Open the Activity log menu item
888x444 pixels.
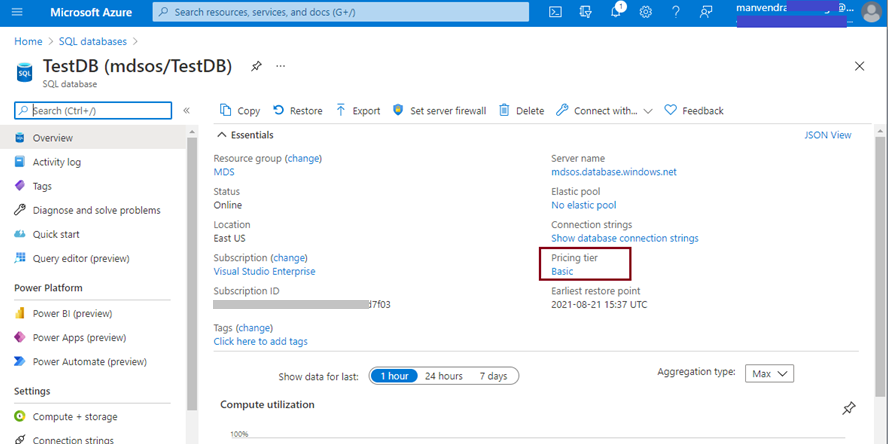click(57, 162)
